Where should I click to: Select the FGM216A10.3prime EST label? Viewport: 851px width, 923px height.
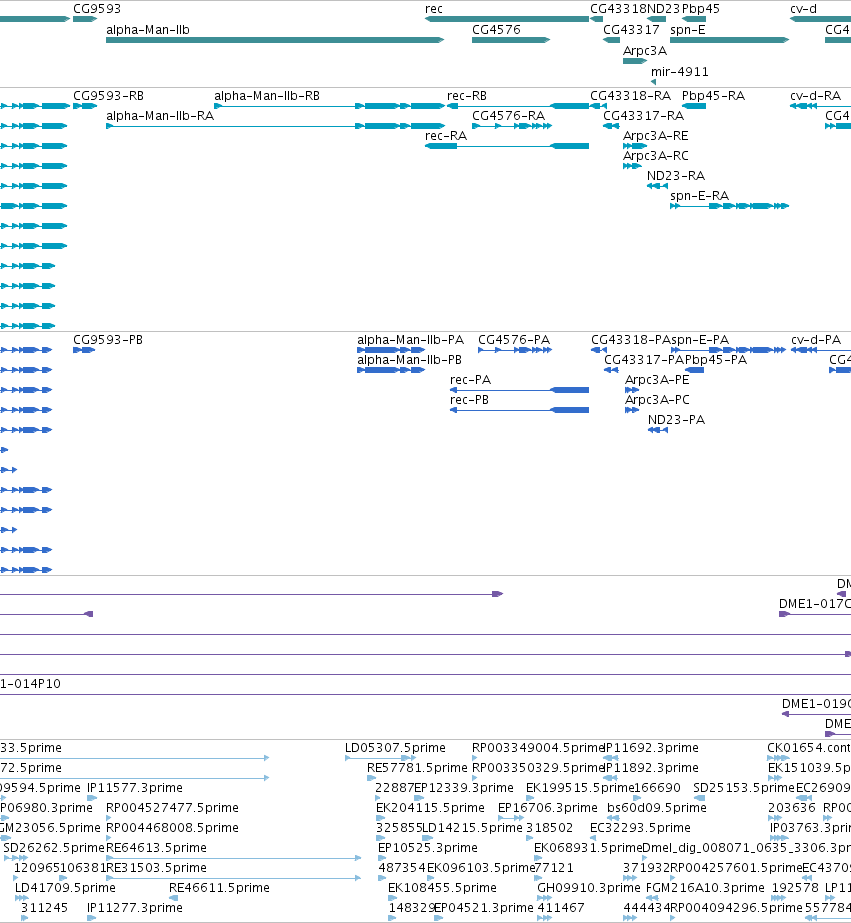point(705,888)
